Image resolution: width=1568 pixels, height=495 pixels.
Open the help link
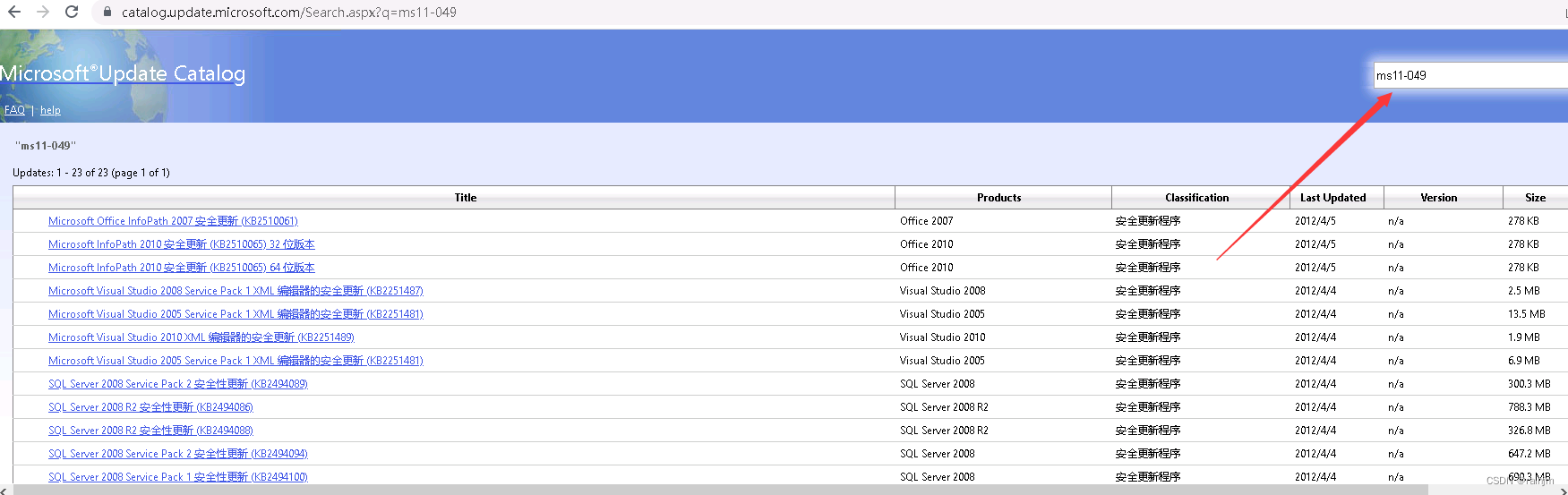(x=50, y=110)
